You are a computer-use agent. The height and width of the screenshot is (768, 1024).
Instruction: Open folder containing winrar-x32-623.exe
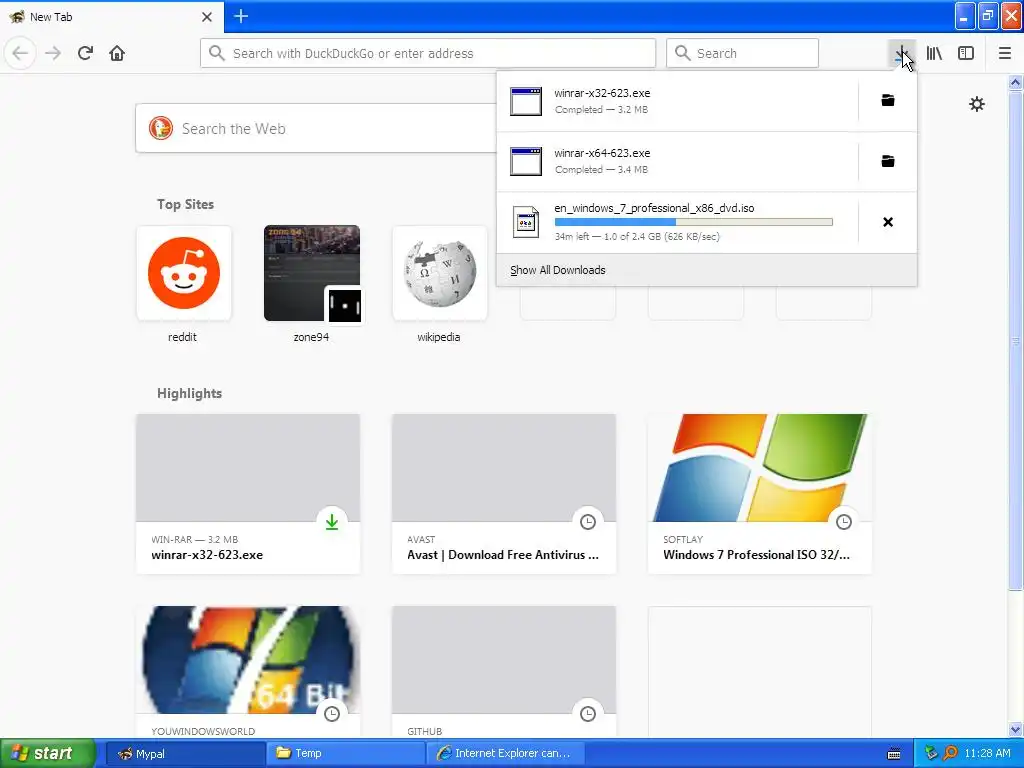pos(888,100)
